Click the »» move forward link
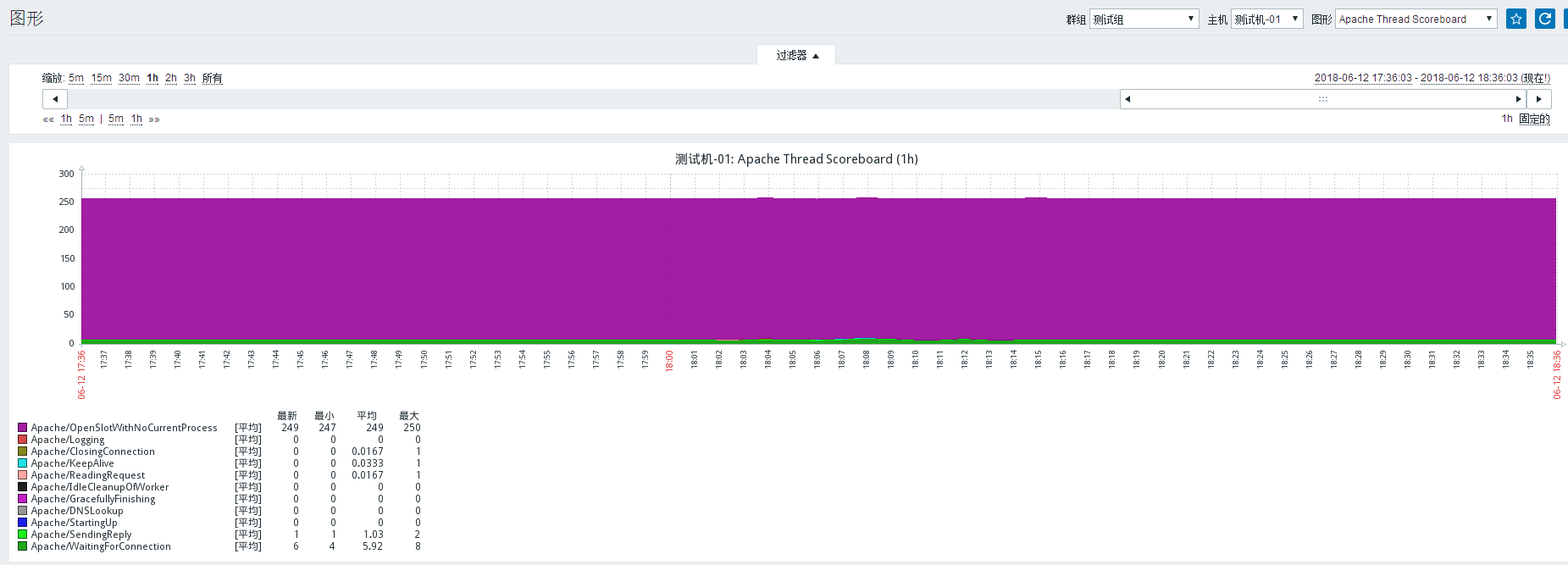This screenshot has width=1568, height=565. point(154,119)
